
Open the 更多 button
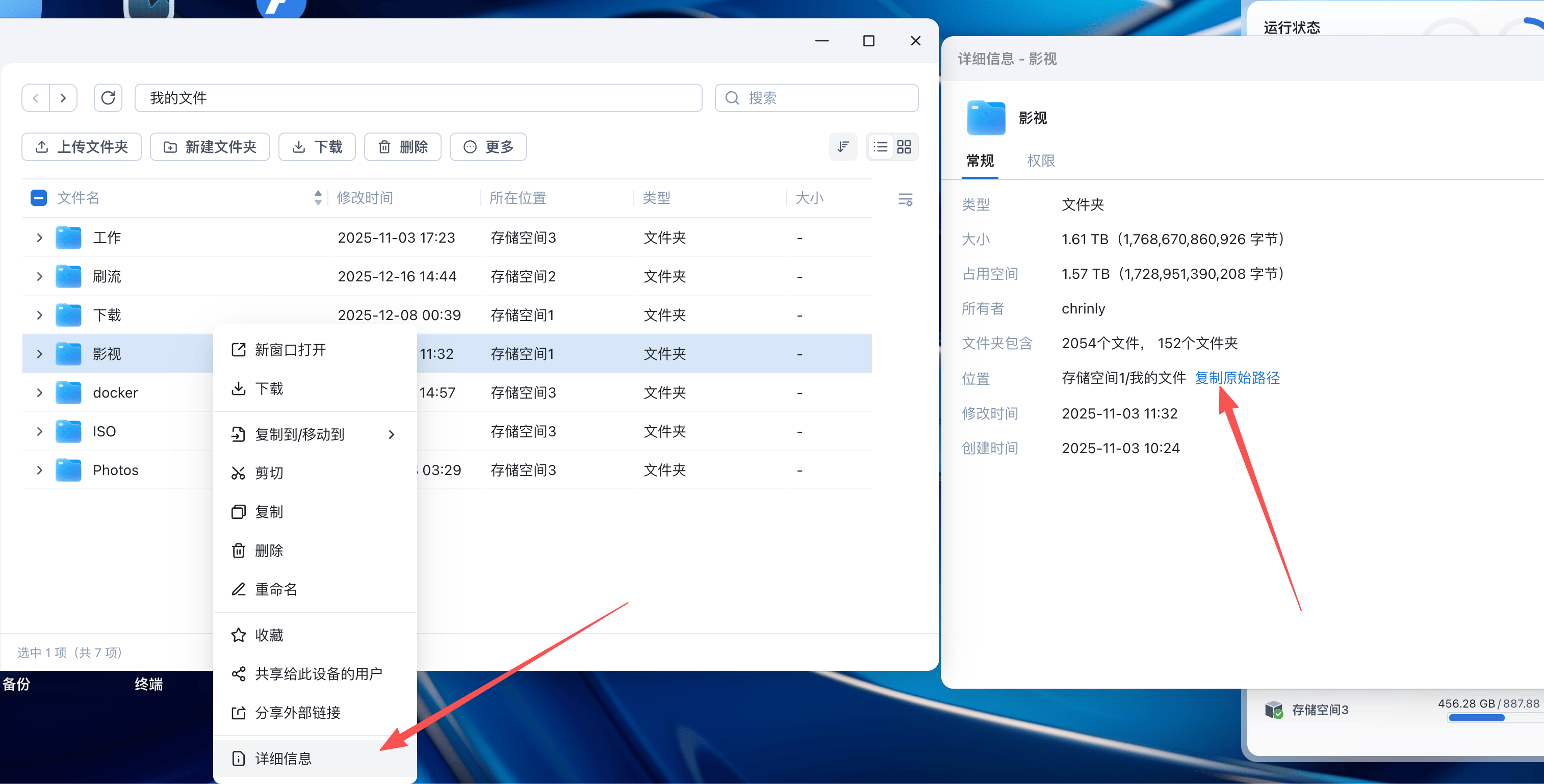point(488,147)
